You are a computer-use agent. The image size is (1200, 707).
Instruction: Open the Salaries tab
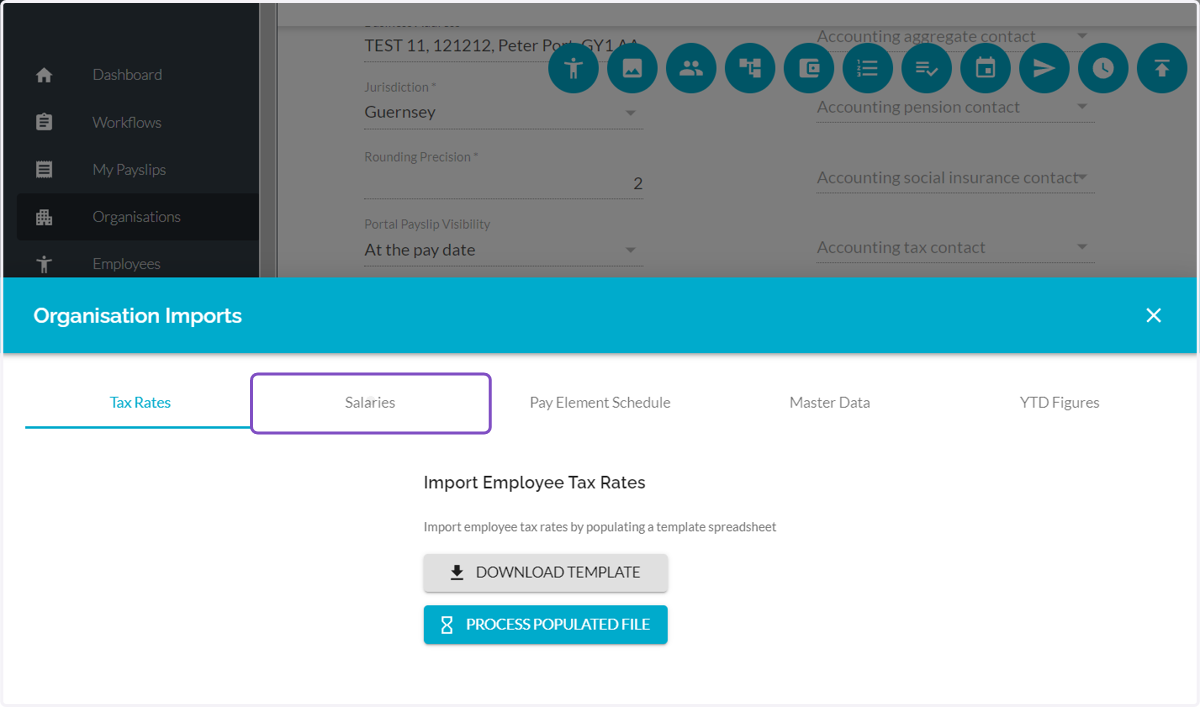(370, 403)
